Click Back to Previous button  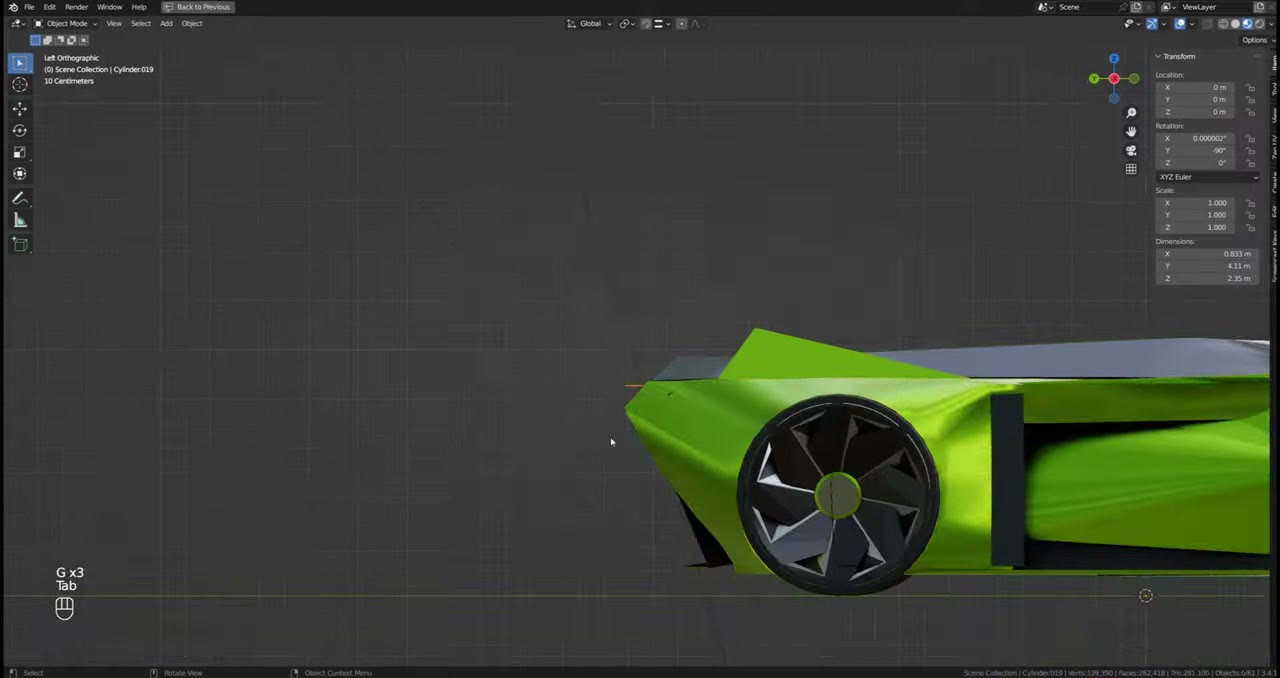click(x=197, y=7)
